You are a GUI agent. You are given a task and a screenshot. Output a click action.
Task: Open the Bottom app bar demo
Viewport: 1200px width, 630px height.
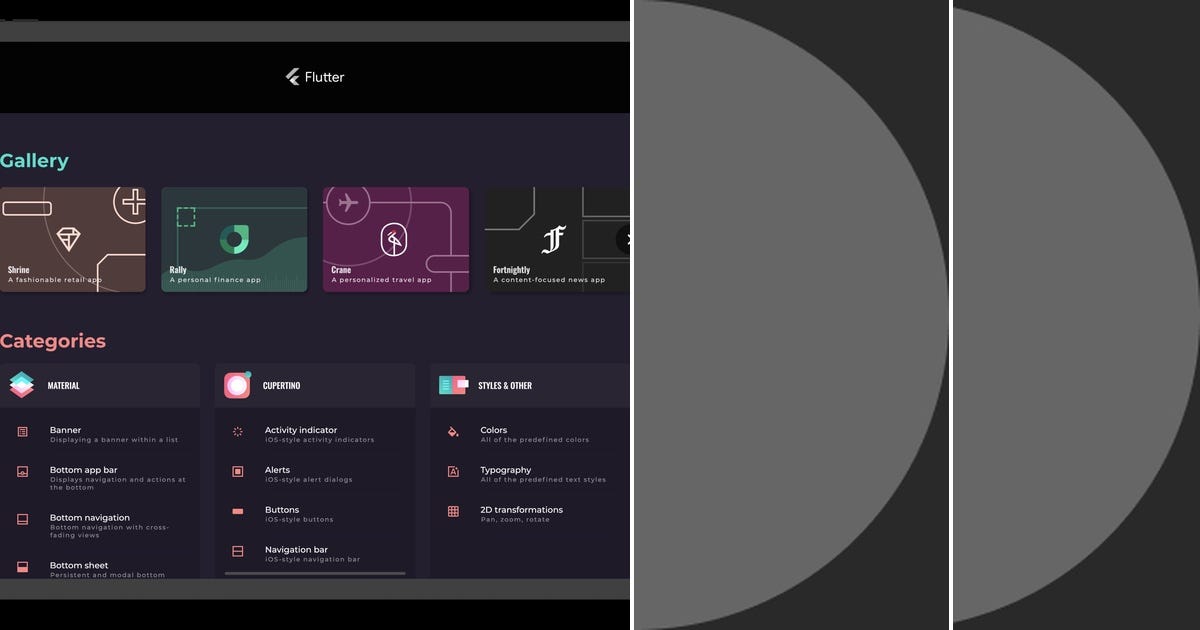(x=100, y=478)
